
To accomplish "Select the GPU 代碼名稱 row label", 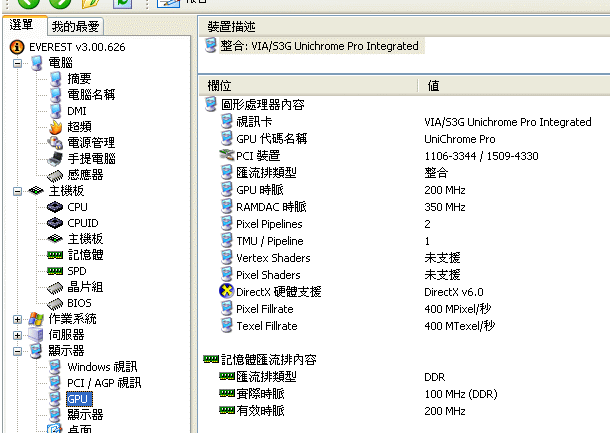I will point(272,139).
